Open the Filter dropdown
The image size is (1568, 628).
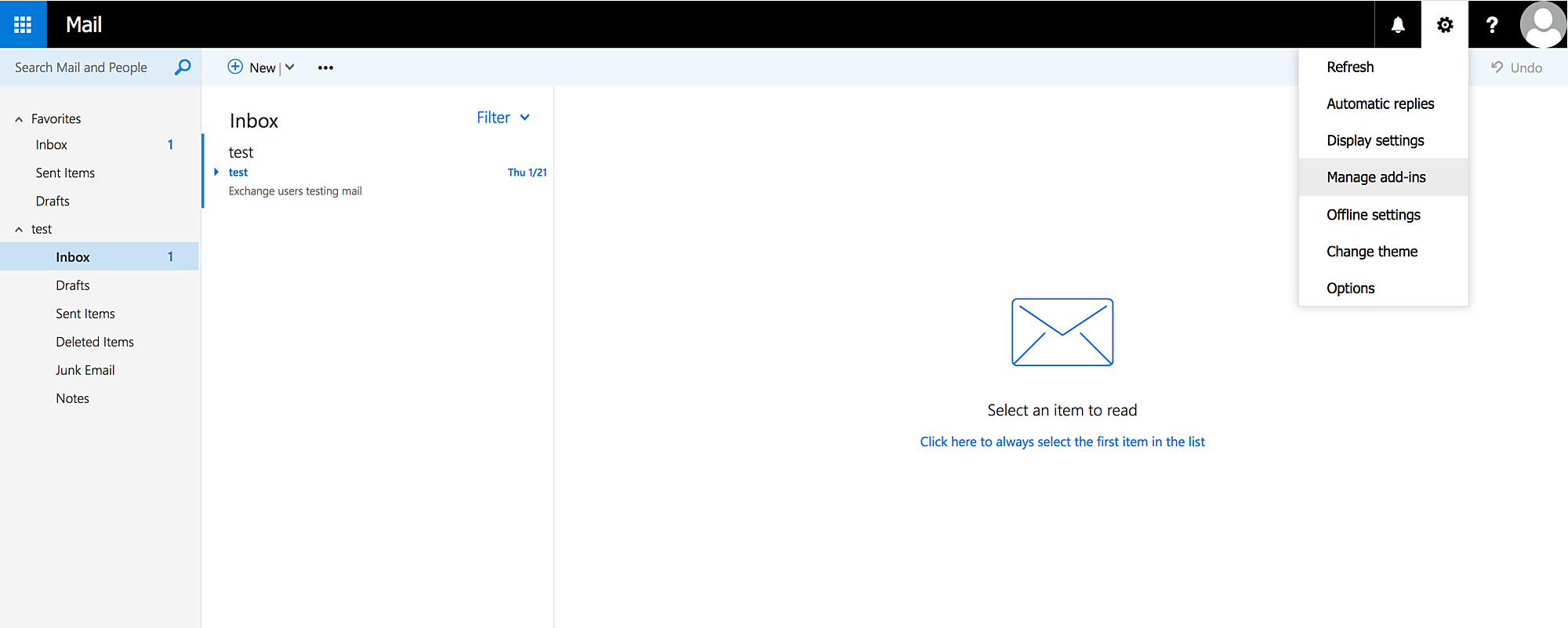coord(503,118)
